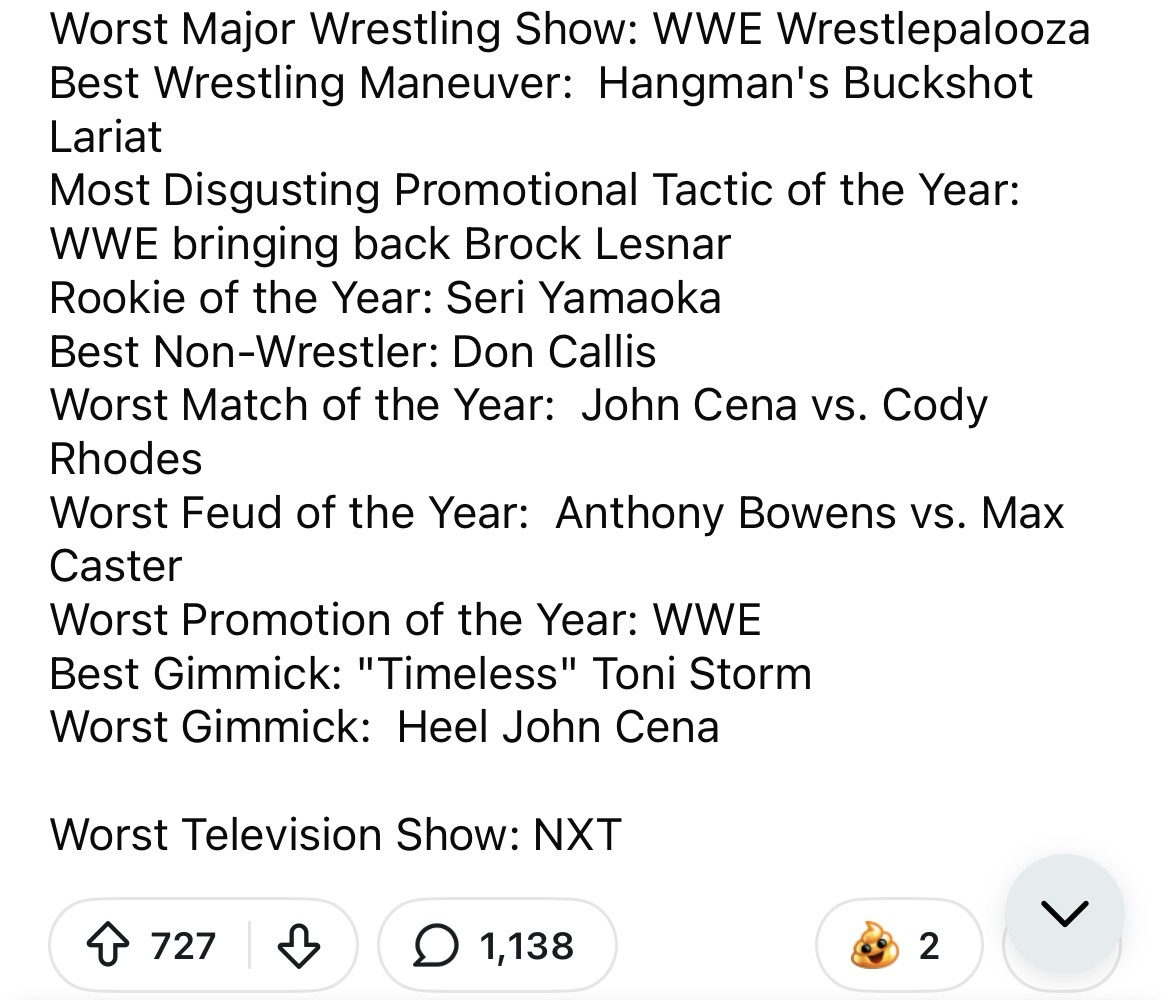1170x1000 pixels.
Task: Click the poop emoji award icon
Action: [x=869, y=945]
